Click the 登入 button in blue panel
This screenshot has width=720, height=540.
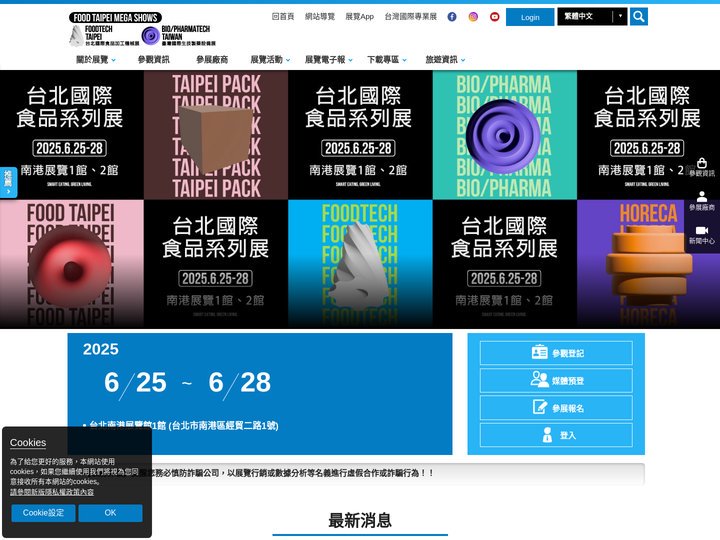click(x=556, y=435)
